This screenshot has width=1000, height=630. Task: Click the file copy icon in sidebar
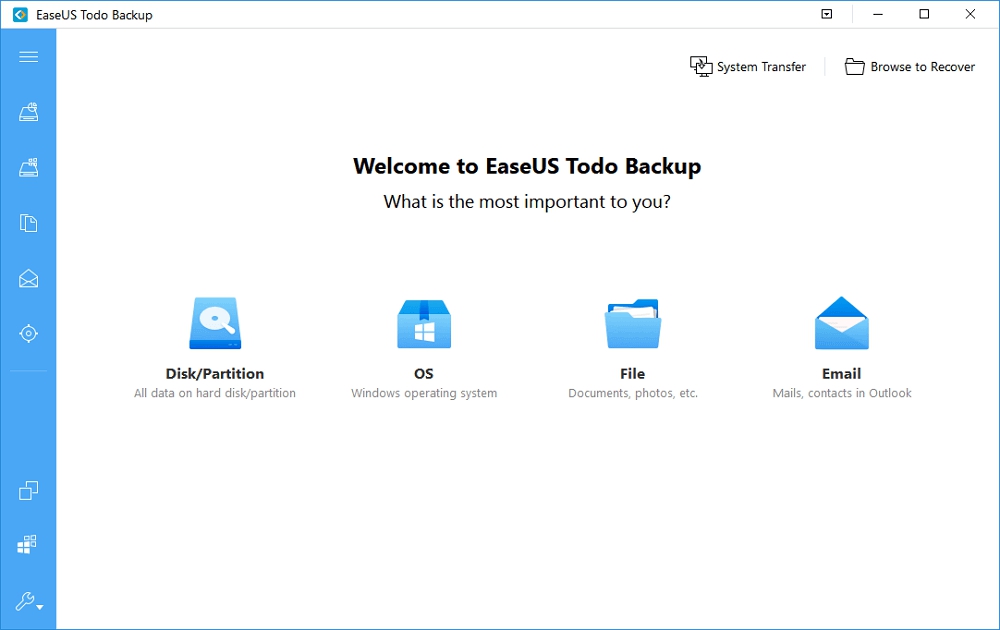pyautogui.click(x=28, y=223)
